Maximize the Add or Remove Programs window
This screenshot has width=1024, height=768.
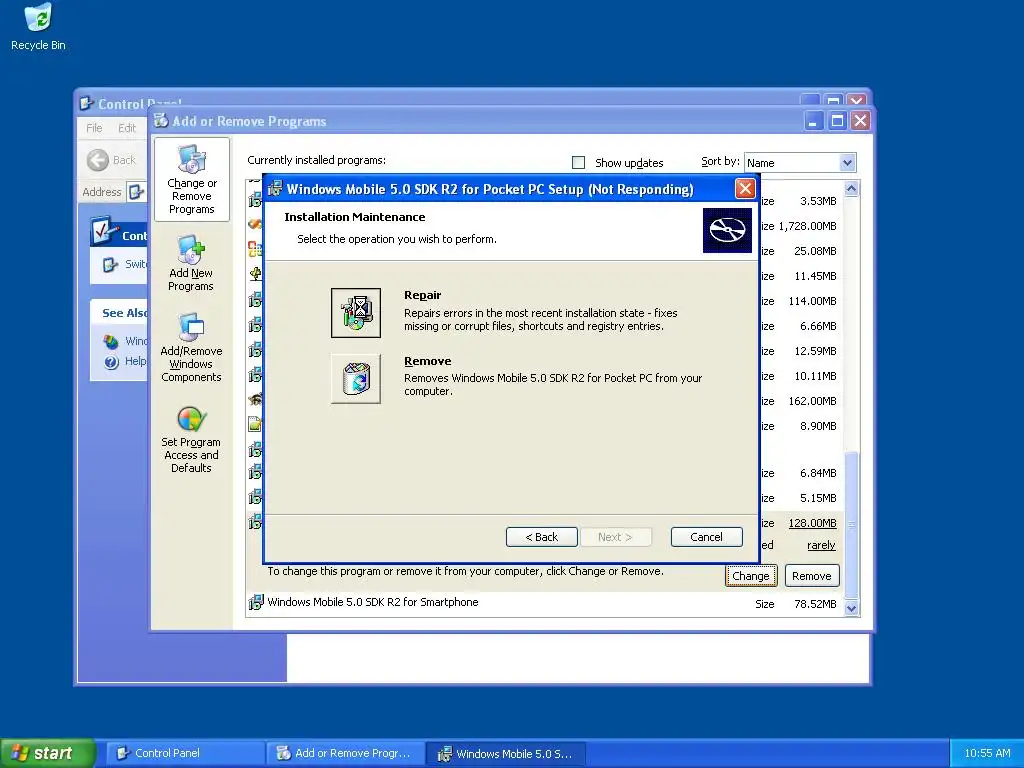tap(837, 121)
